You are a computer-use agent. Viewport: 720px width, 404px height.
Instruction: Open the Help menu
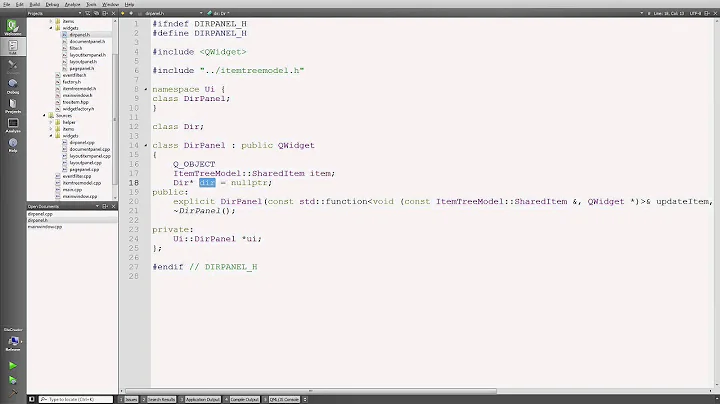point(129,4)
